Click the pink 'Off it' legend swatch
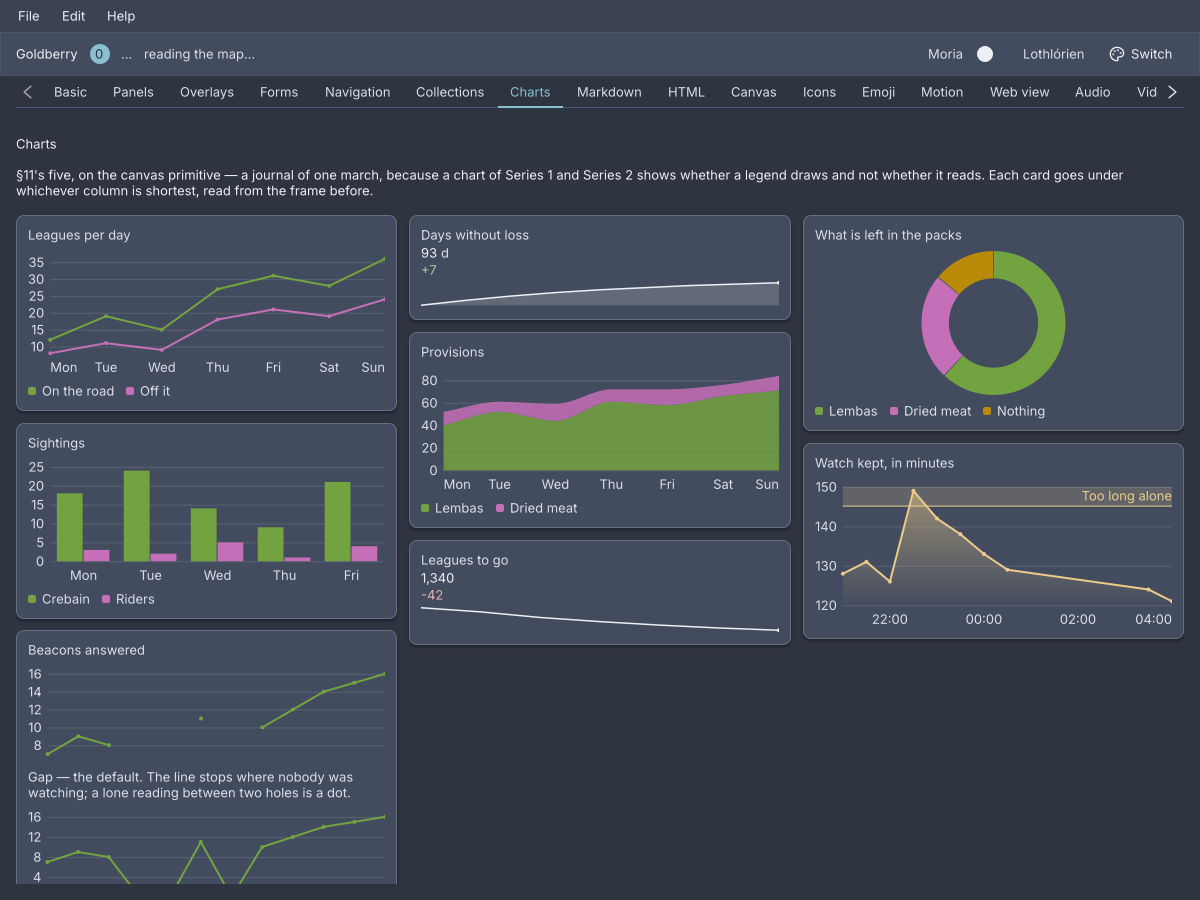1200x900 pixels. [x=130, y=391]
